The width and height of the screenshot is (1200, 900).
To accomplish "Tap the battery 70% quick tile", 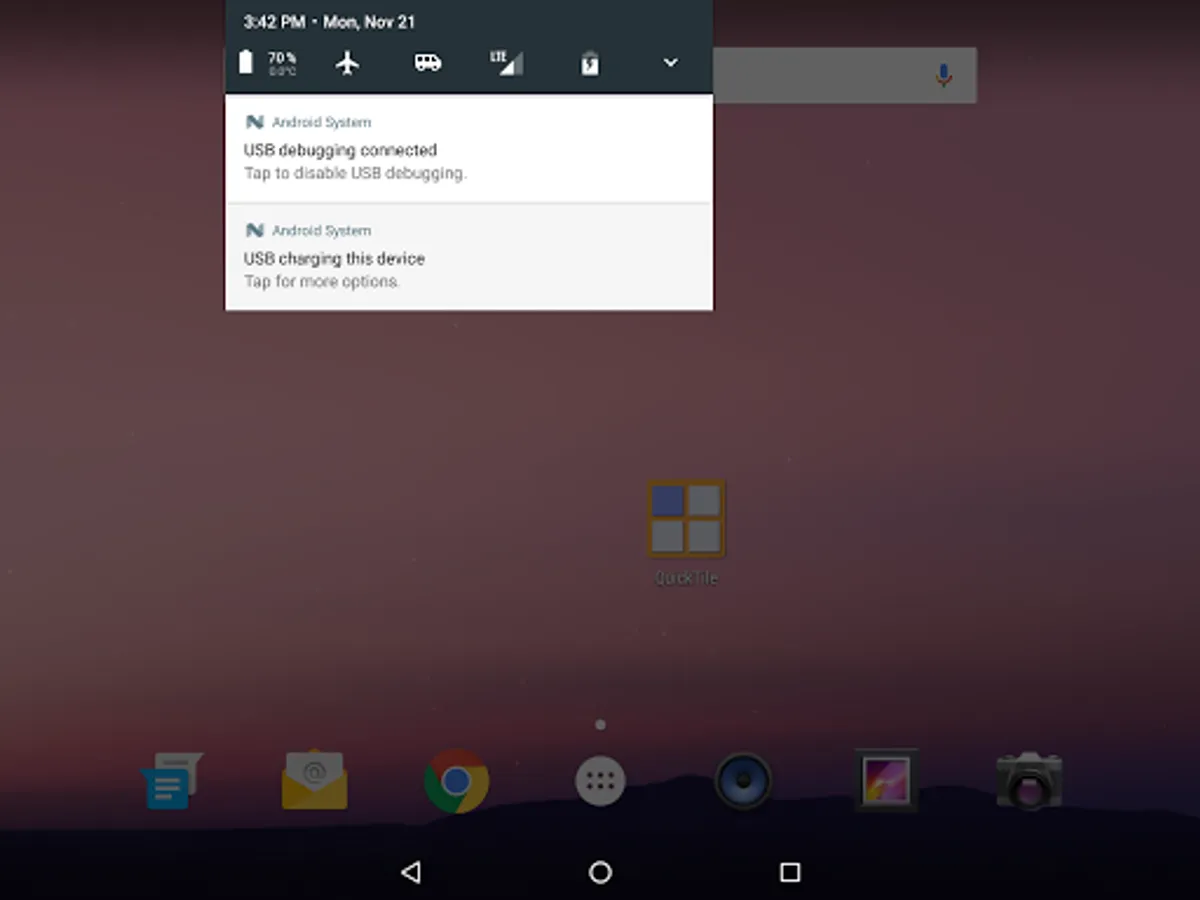I will point(266,63).
